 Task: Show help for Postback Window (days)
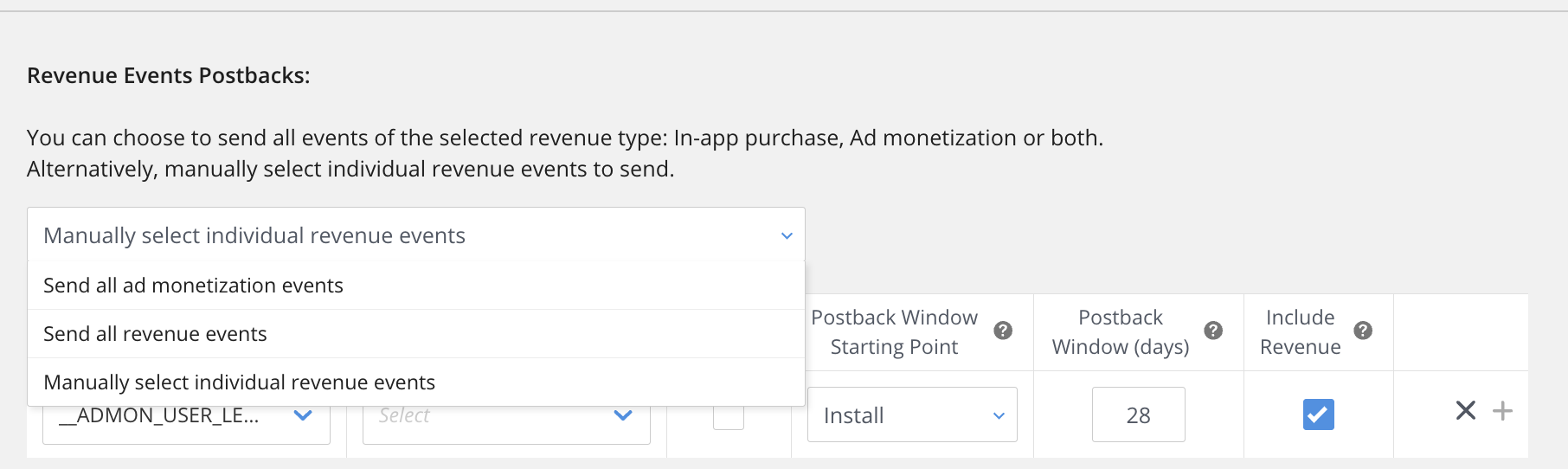(x=1213, y=331)
